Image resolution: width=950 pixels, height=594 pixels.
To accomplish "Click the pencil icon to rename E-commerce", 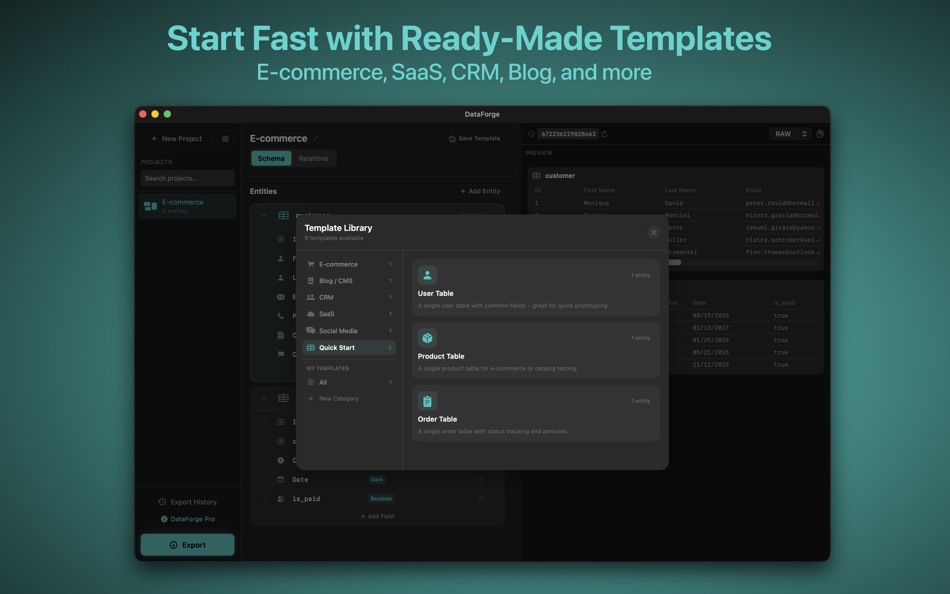I will (x=316, y=138).
